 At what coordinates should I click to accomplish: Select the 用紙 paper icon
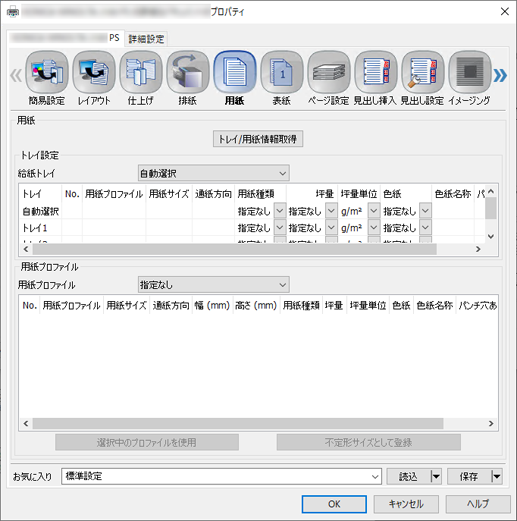235,72
